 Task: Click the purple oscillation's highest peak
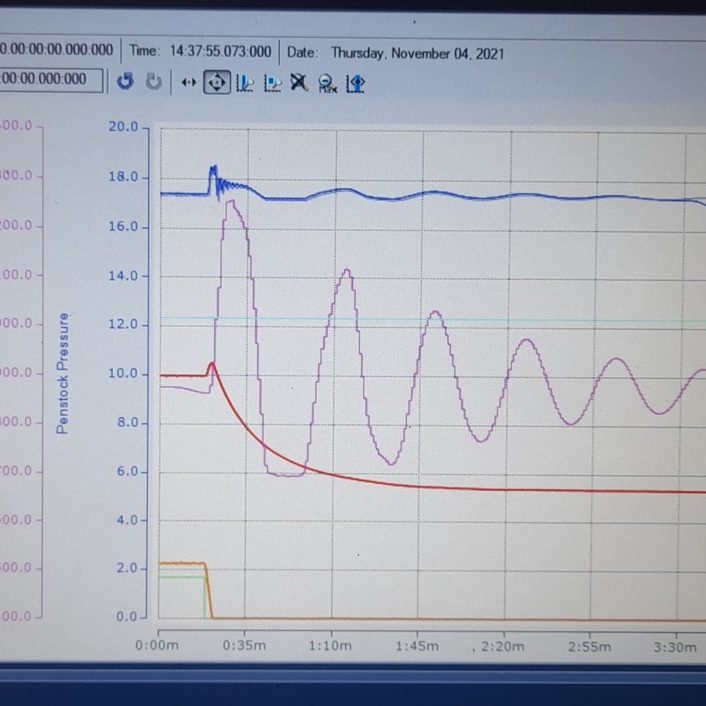[x=231, y=202]
